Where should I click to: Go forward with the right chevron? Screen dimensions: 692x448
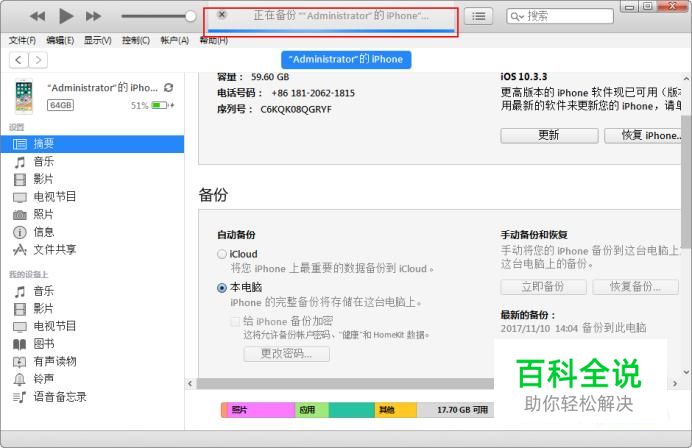(x=38, y=60)
